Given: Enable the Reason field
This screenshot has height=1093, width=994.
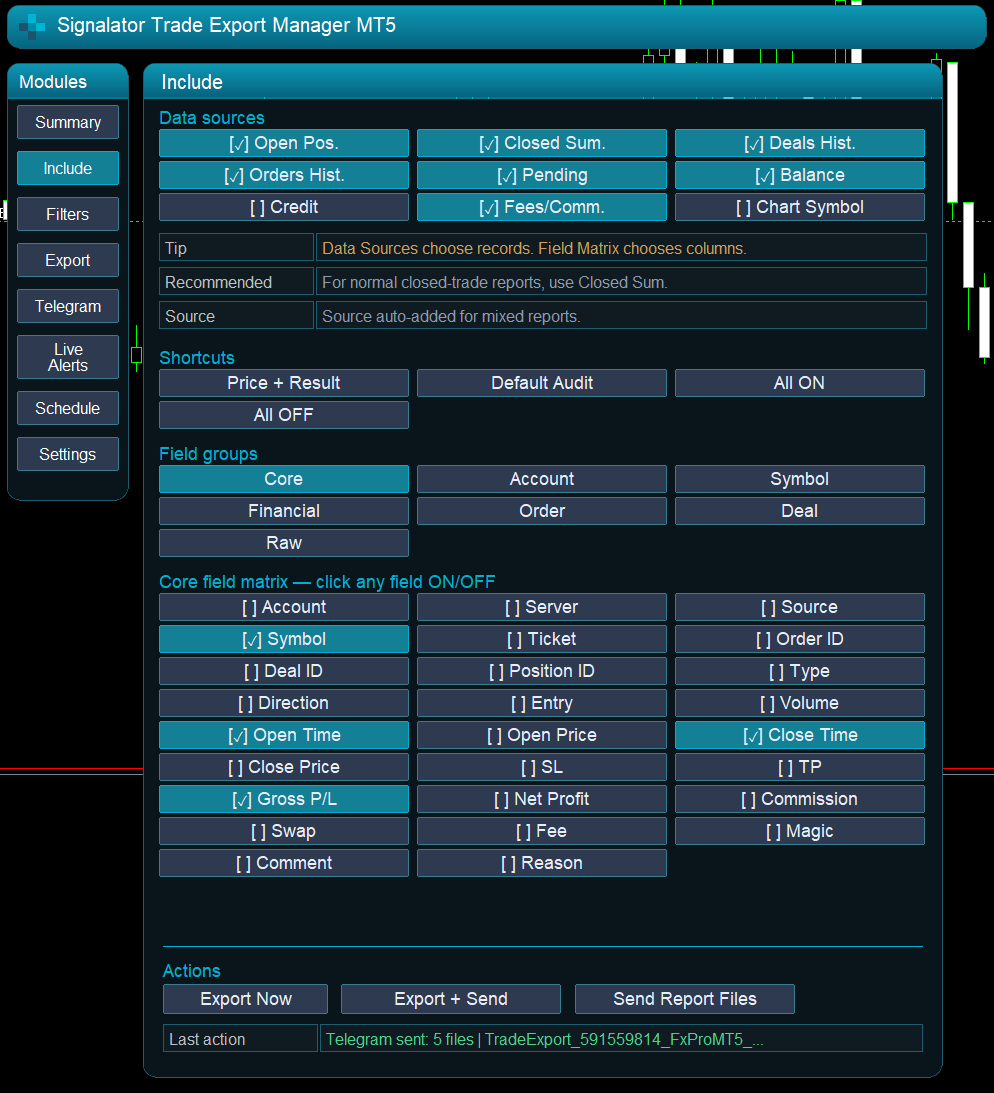Looking at the screenshot, I should point(542,864).
